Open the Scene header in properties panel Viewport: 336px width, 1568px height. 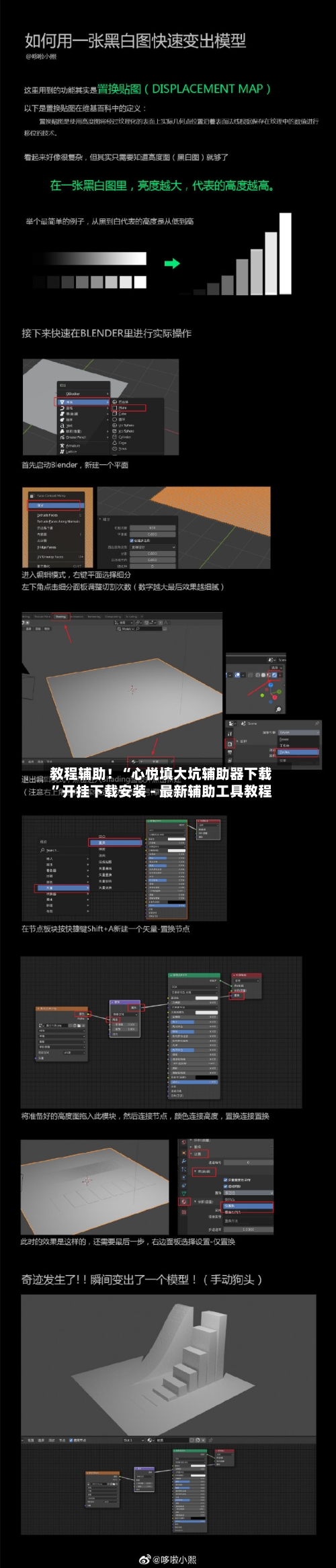[252, 724]
